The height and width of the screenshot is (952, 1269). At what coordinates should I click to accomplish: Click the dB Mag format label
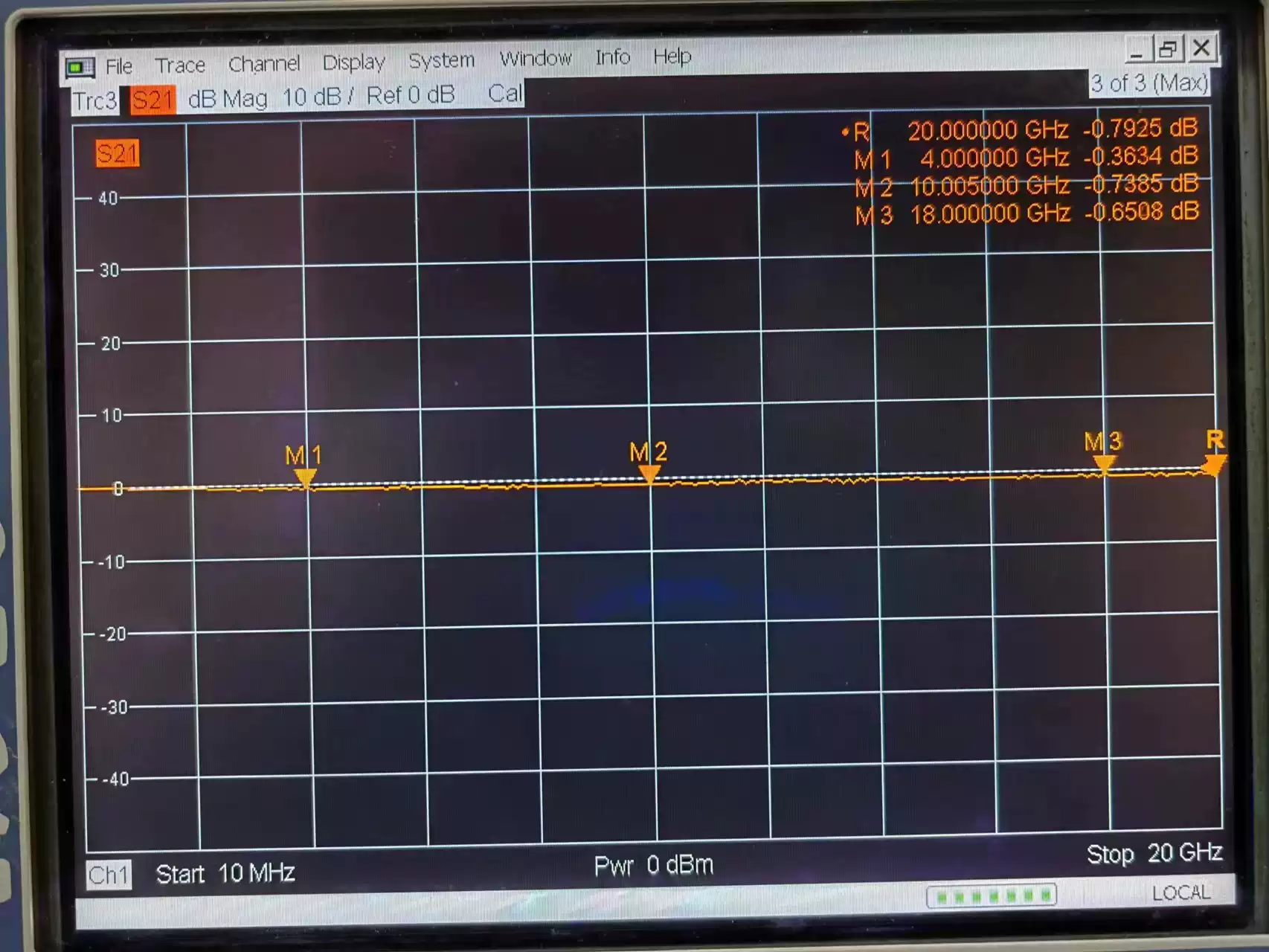pyautogui.click(x=228, y=98)
